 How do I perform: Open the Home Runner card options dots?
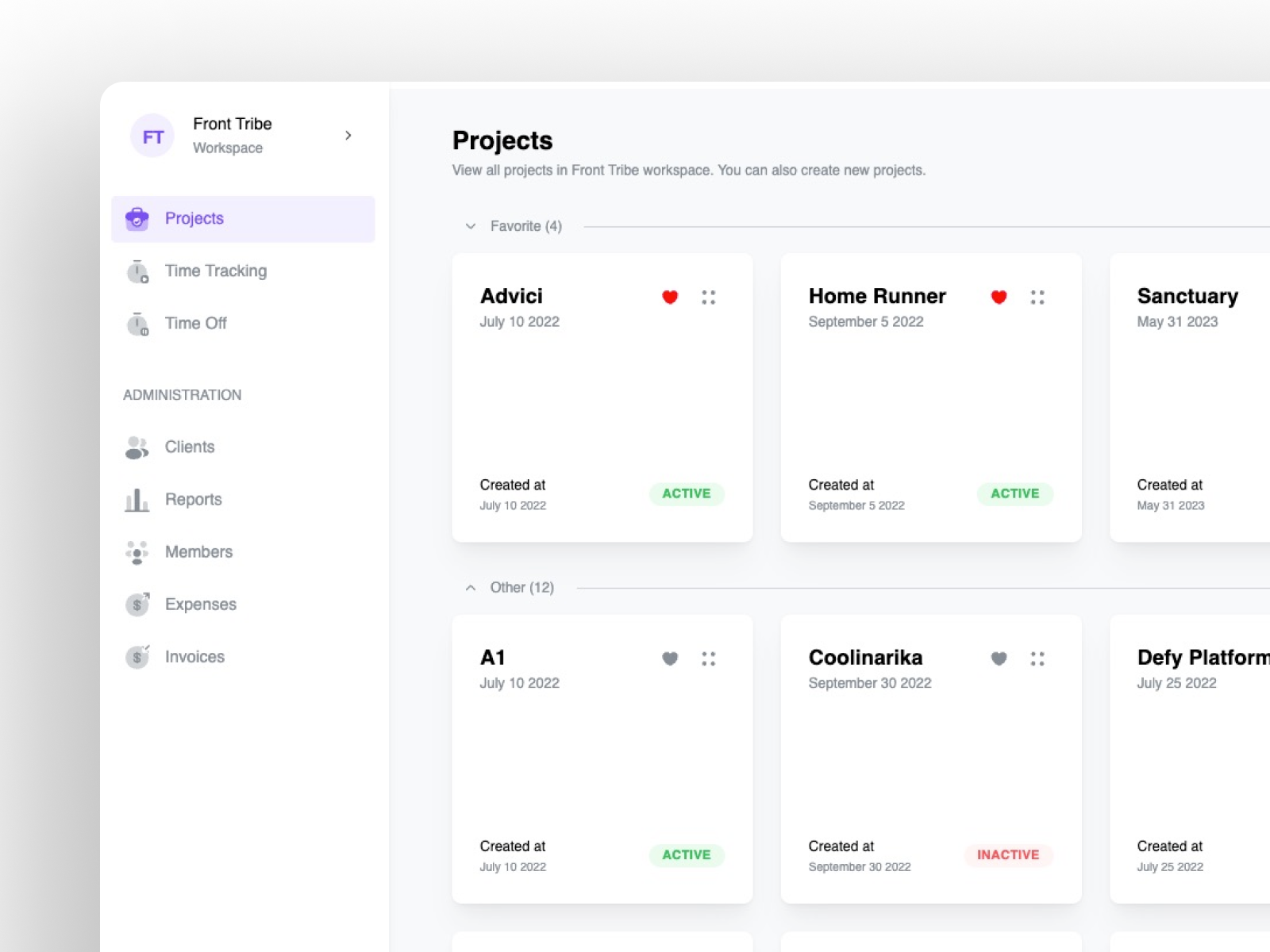(1037, 297)
